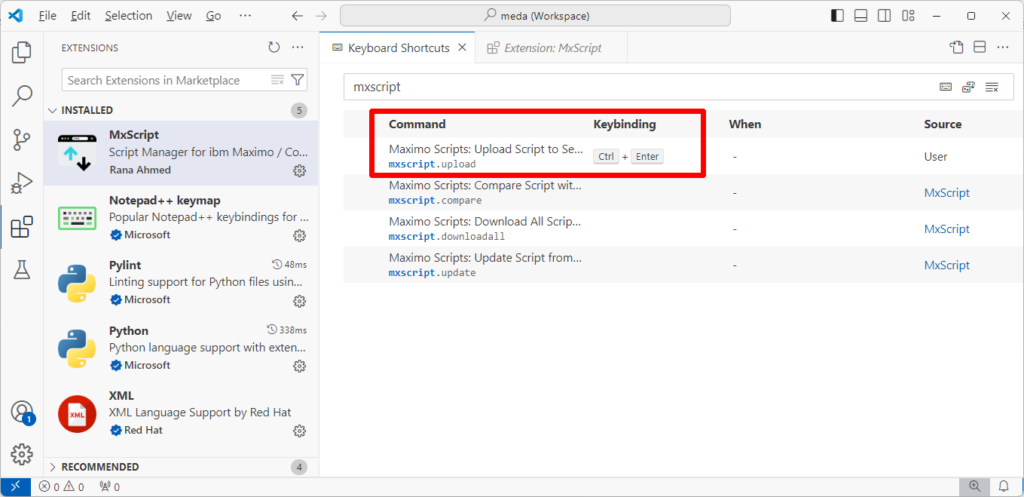Open notifications bell in status bar
Viewport: 1024px width, 497px height.
point(1004,487)
